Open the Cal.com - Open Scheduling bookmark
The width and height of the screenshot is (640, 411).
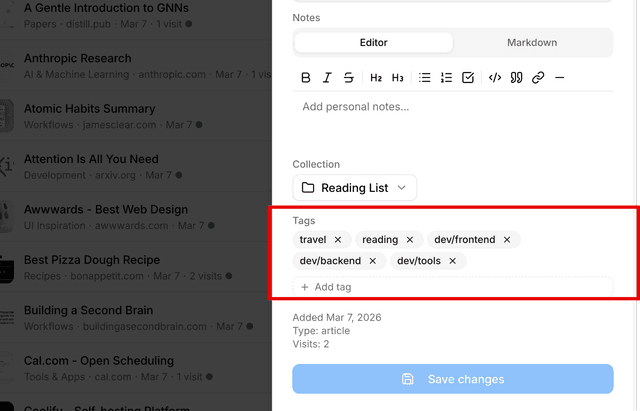(135, 368)
